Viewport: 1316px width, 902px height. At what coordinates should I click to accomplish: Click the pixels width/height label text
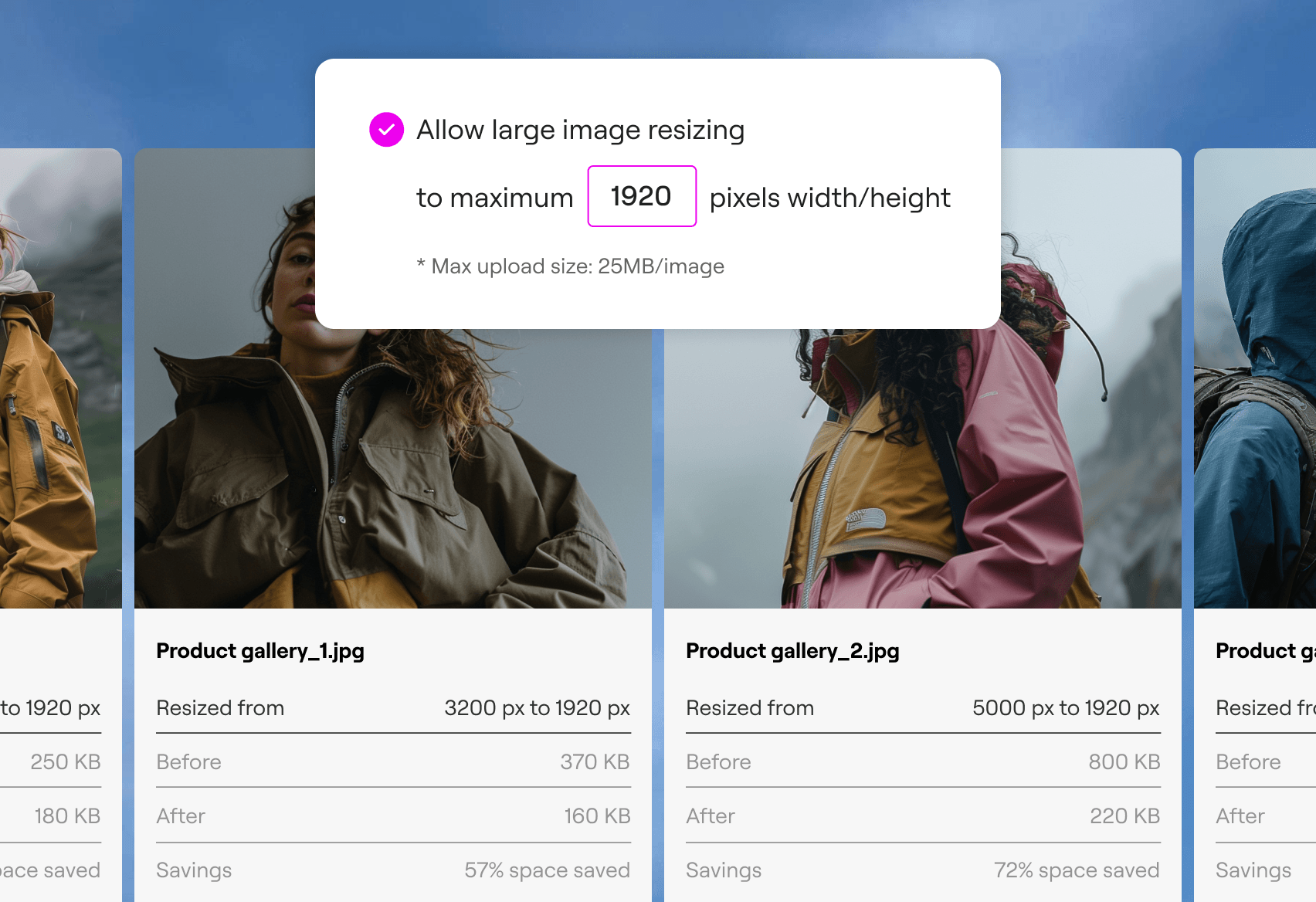(830, 198)
